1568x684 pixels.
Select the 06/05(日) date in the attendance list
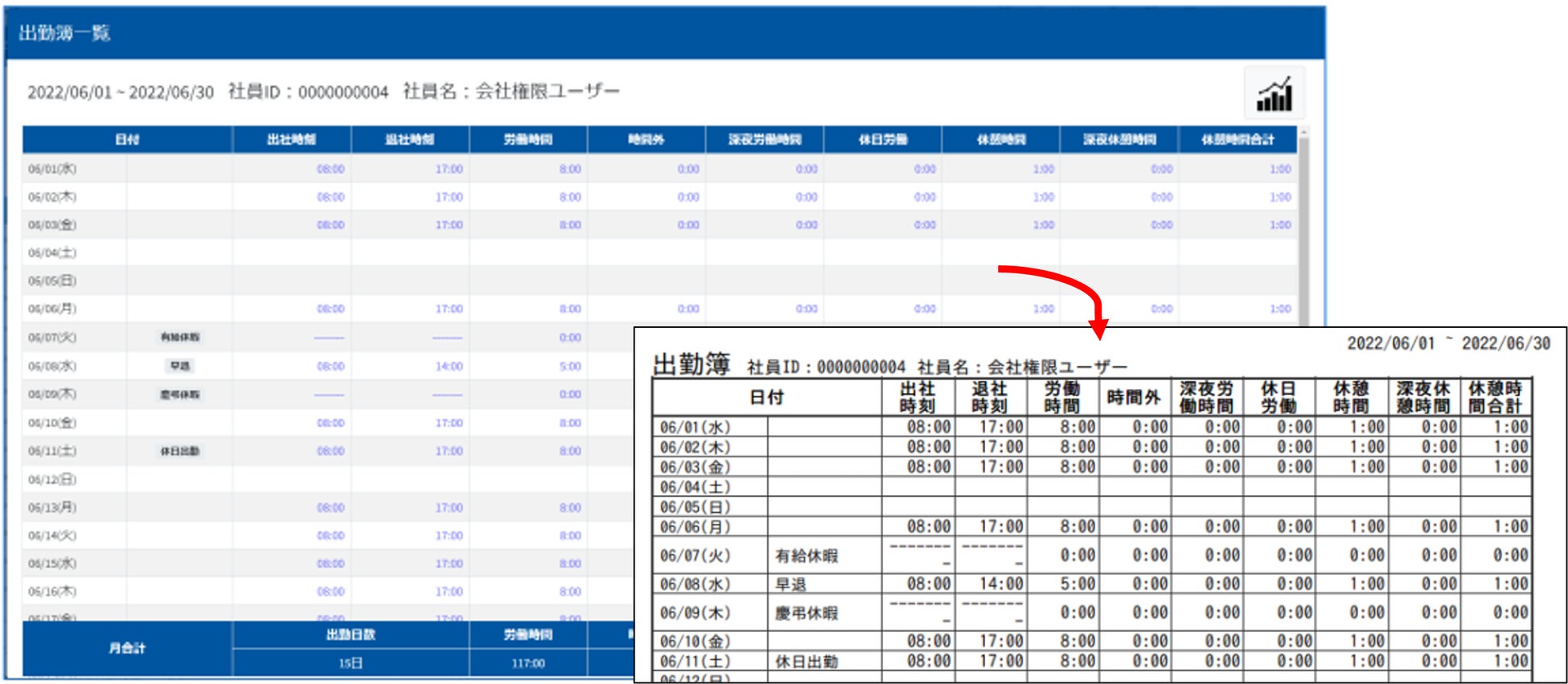52,281
